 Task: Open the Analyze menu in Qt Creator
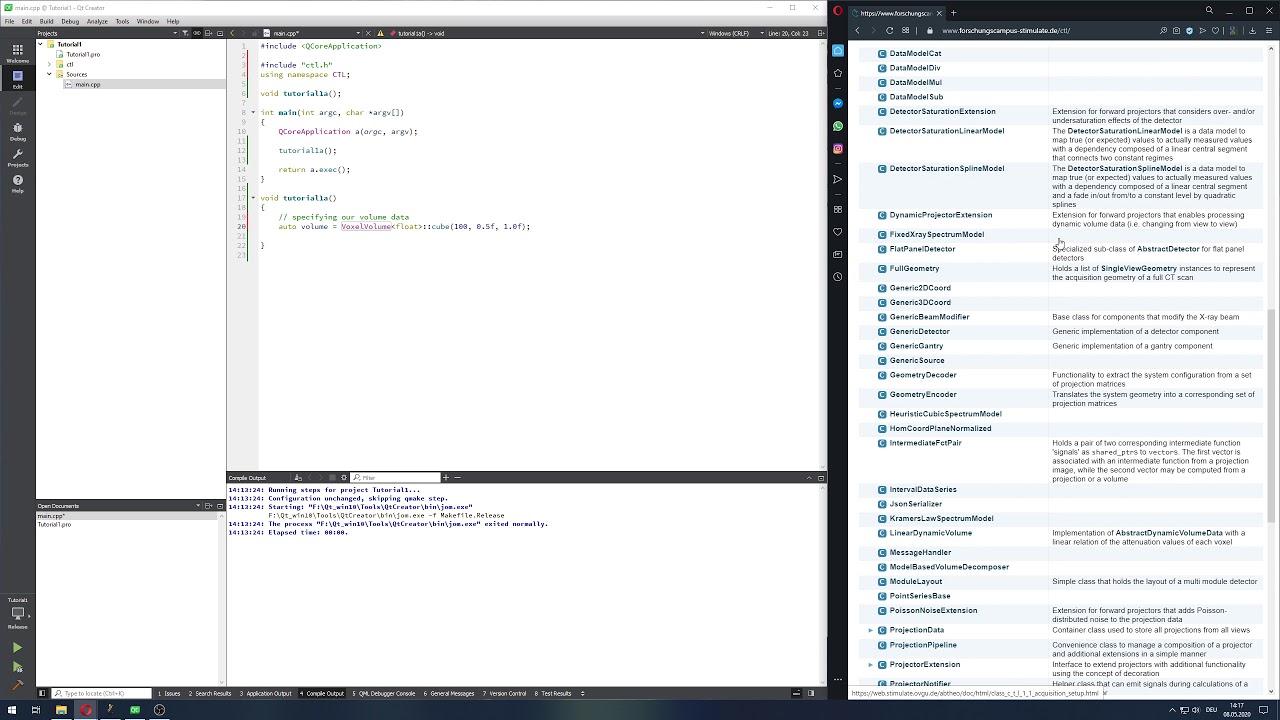click(x=97, y=21)
